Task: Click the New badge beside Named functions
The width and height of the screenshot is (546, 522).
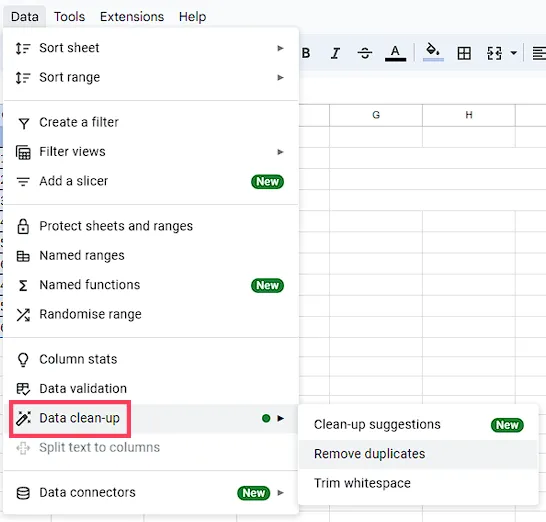Action: click(267, 285)
